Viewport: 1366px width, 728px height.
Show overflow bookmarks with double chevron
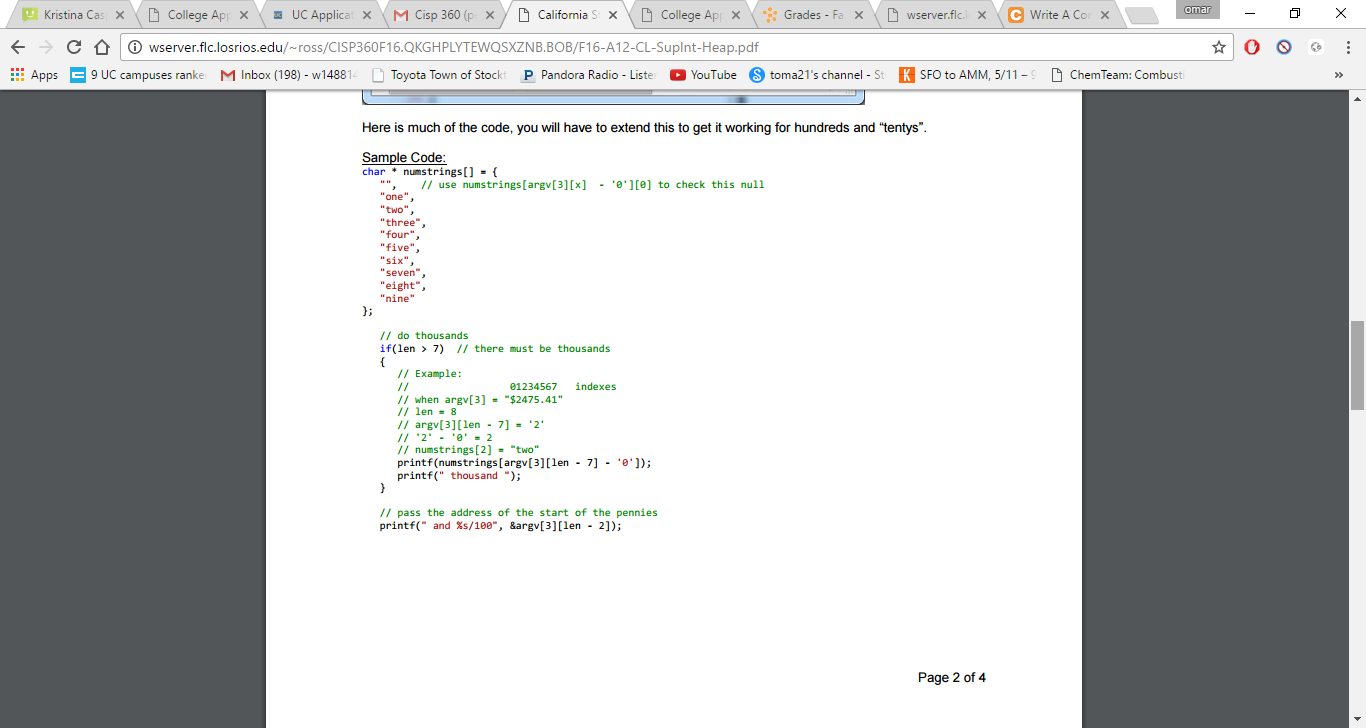pos(1339,75)
